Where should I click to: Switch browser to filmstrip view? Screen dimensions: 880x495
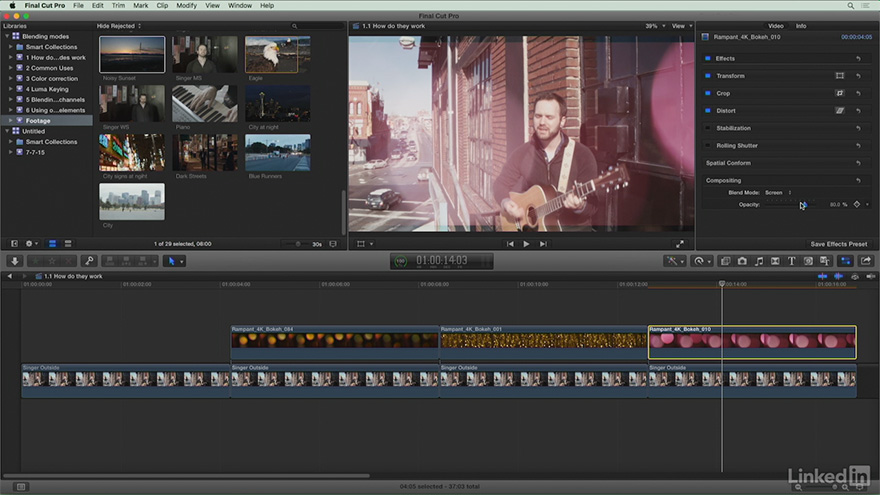tap(52, 244)
